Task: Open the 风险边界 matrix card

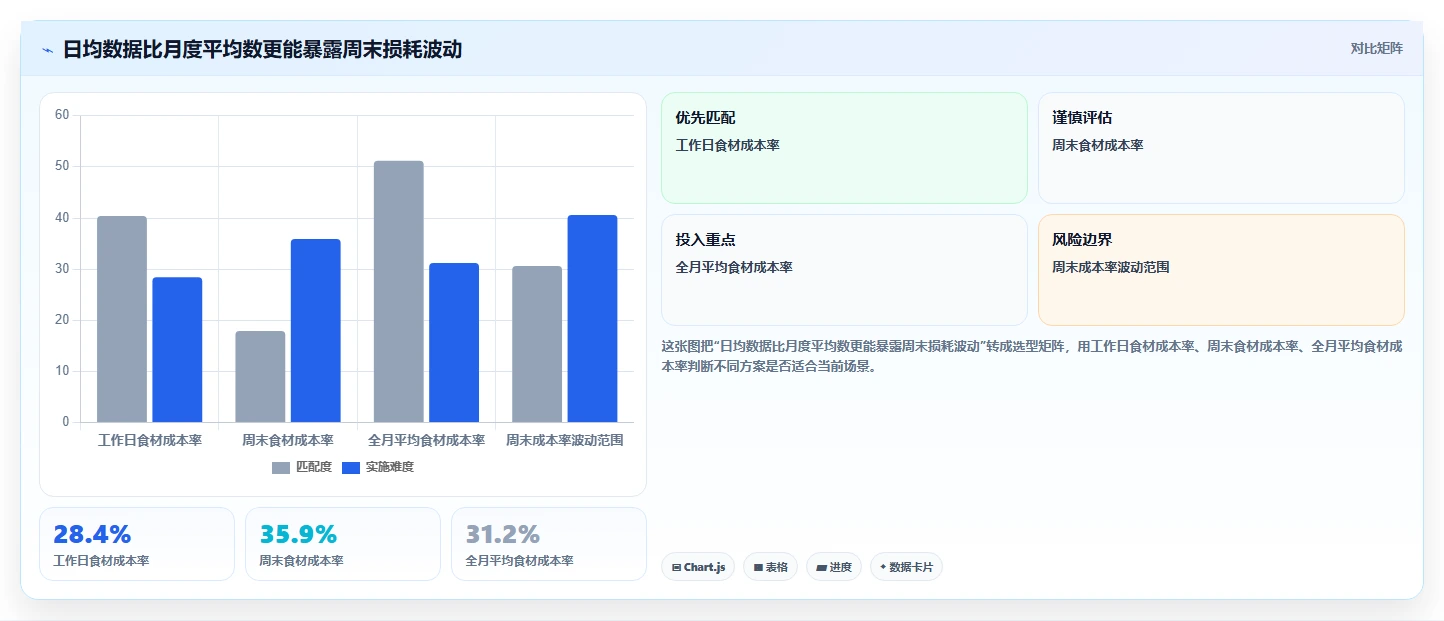Action: click(1221, 270)
